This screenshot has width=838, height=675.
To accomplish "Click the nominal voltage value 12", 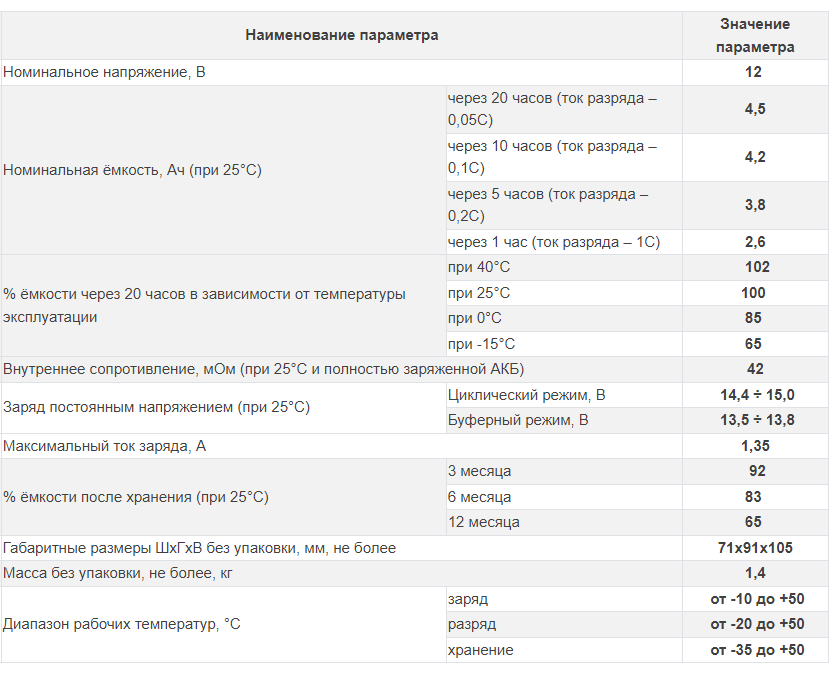I will click(754, 72).
